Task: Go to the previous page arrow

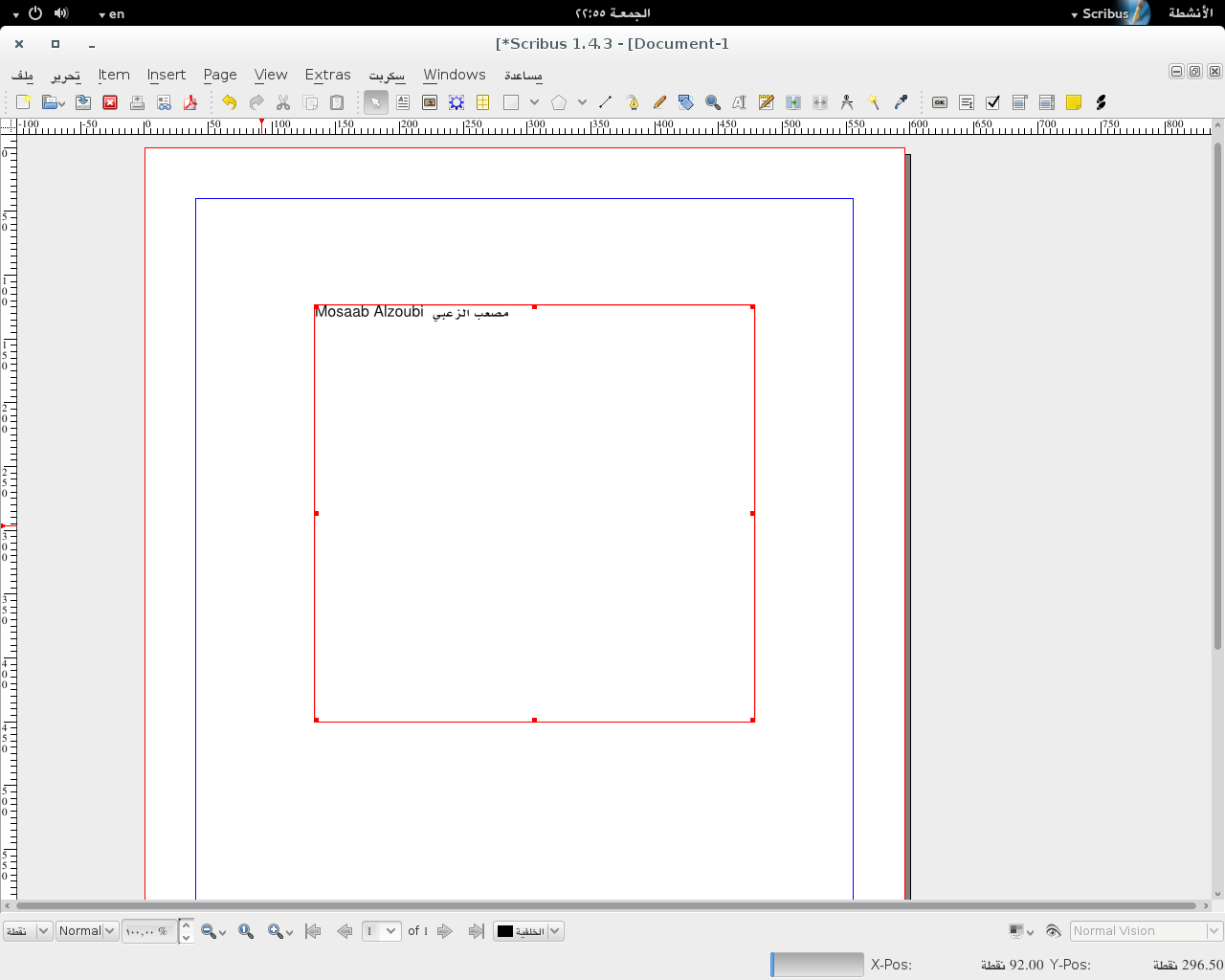Action: (345, 931)
